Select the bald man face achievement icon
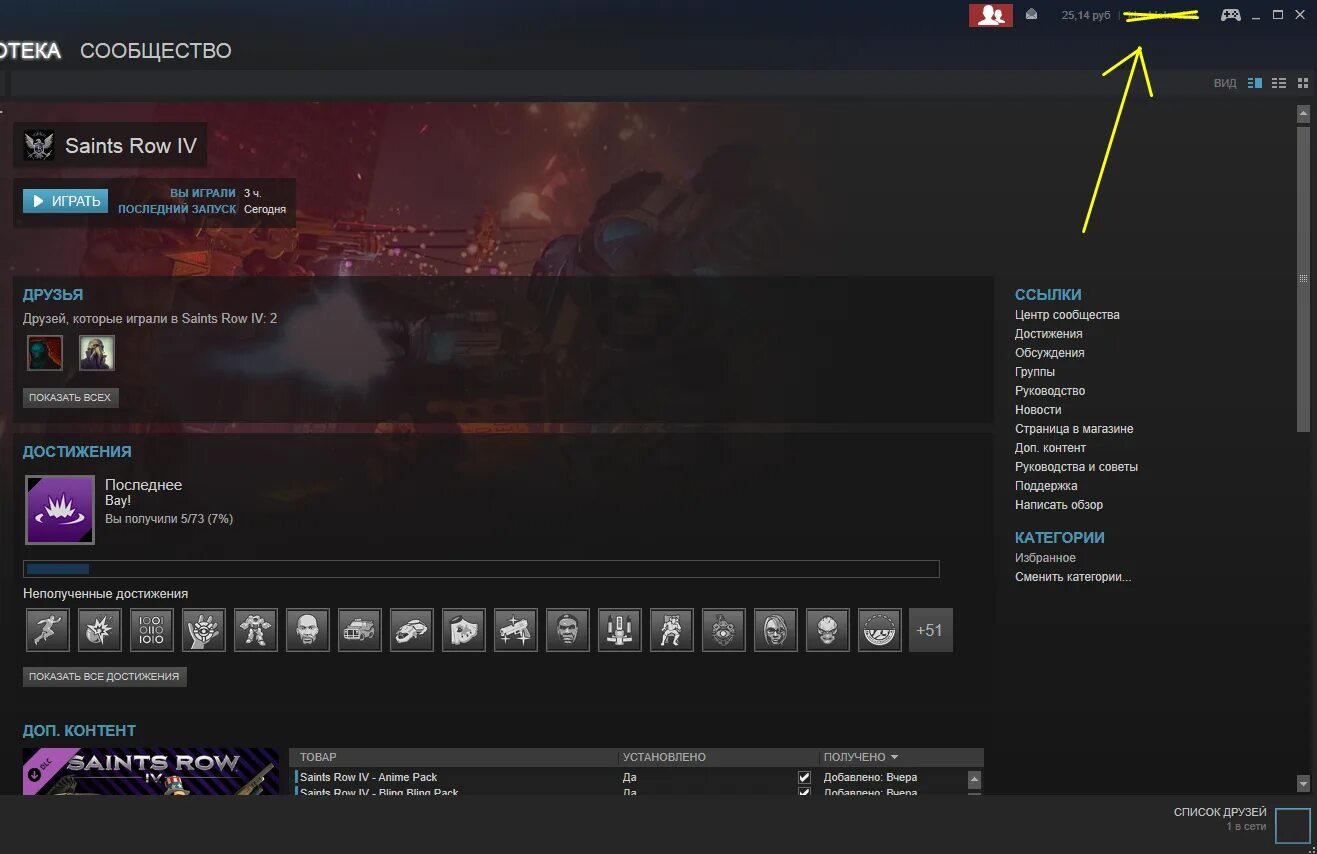Screen dimensions: 1317x854 point(308,630)
